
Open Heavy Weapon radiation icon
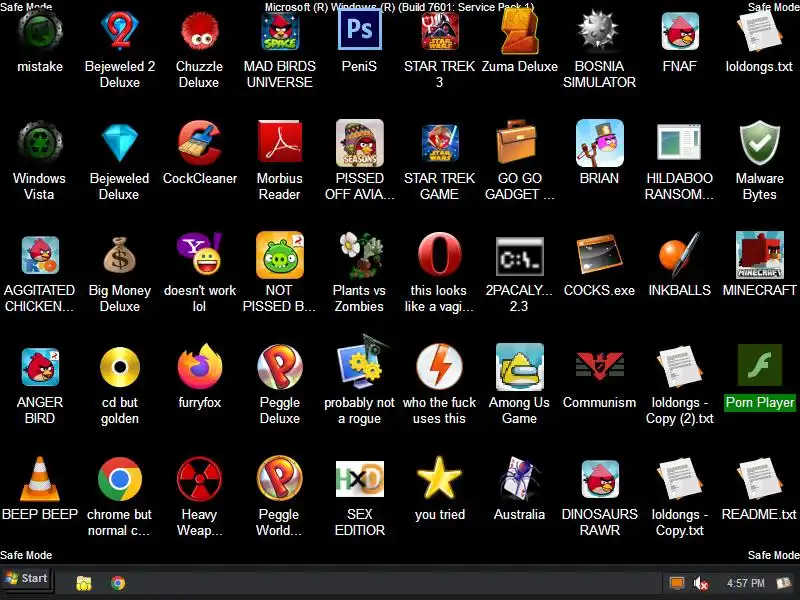click(x=199, y=479)
